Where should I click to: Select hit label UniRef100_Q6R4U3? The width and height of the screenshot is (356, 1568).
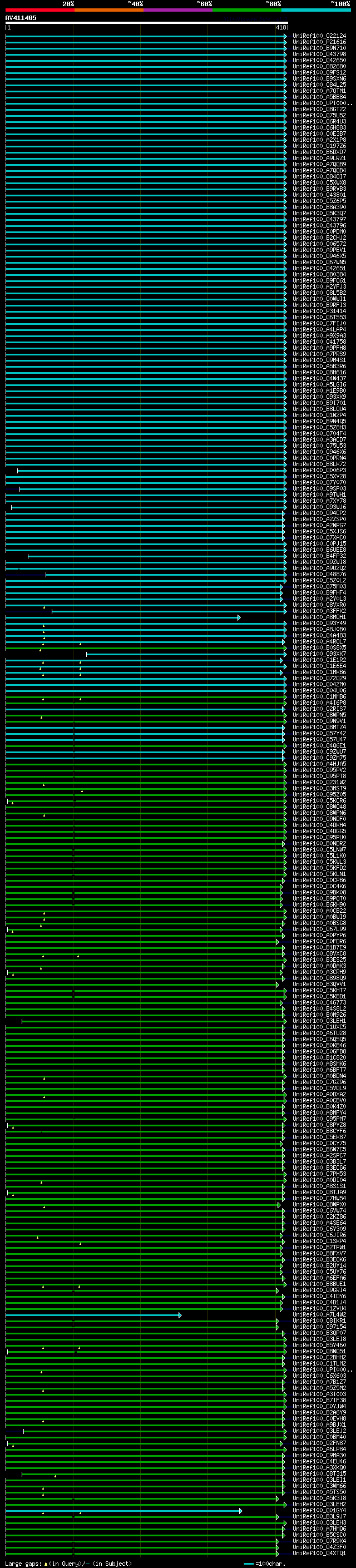(319, 121)
